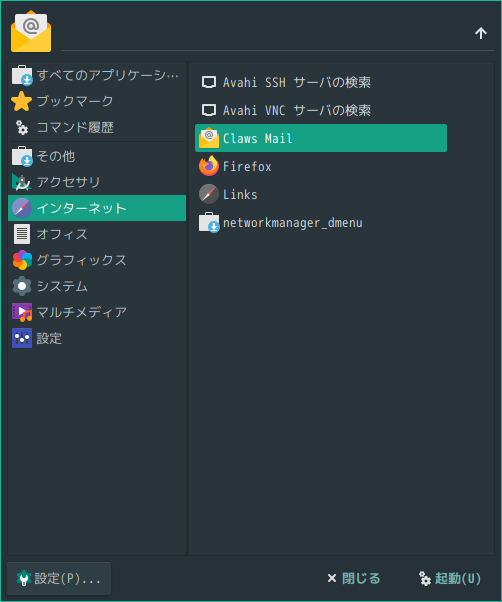Image resolution: width=502 pixels, height=602 pixels.
Task: Click the 設定 mixer sliders icon in the category list
Action: point(22,338)
